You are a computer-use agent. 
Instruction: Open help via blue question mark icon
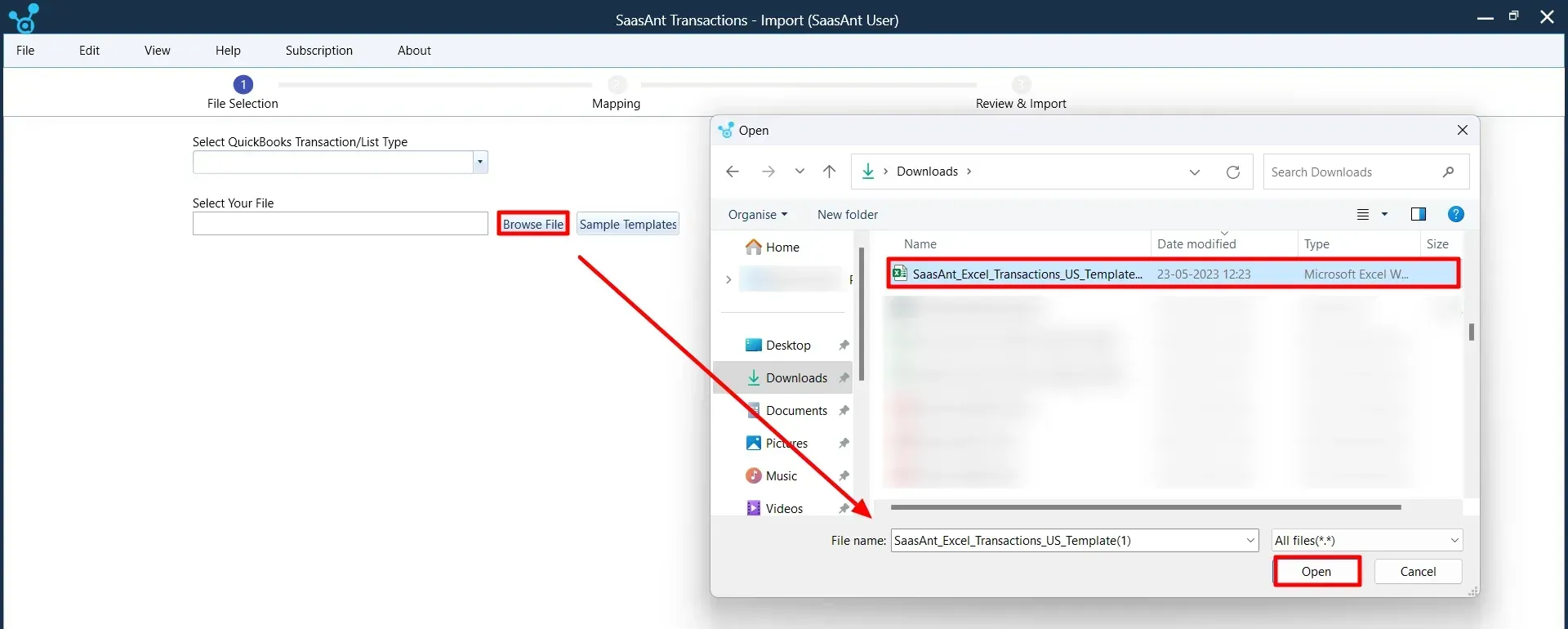point(1456,215)
